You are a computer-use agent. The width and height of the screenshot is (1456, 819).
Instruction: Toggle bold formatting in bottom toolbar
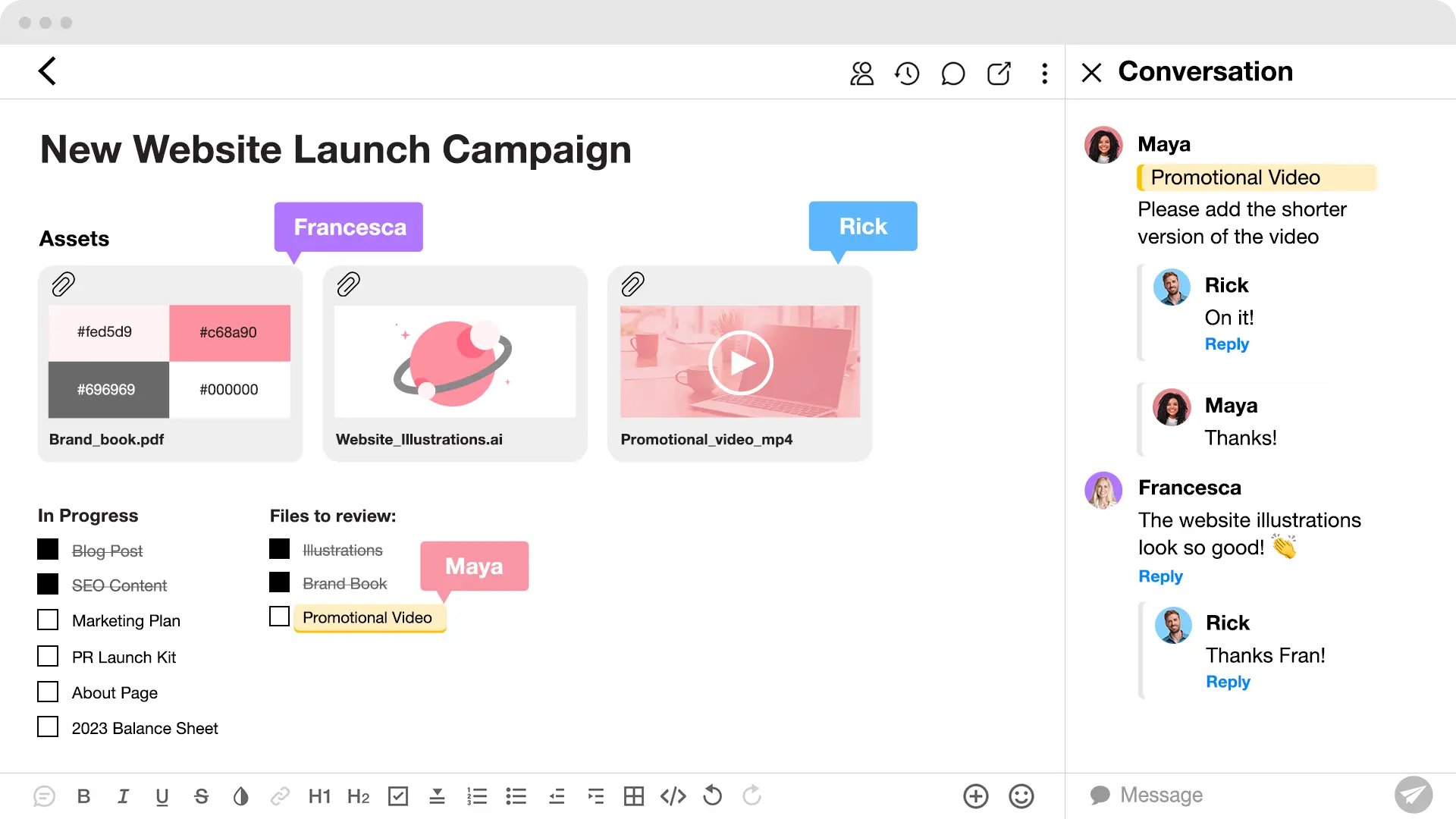coord(83,796)
